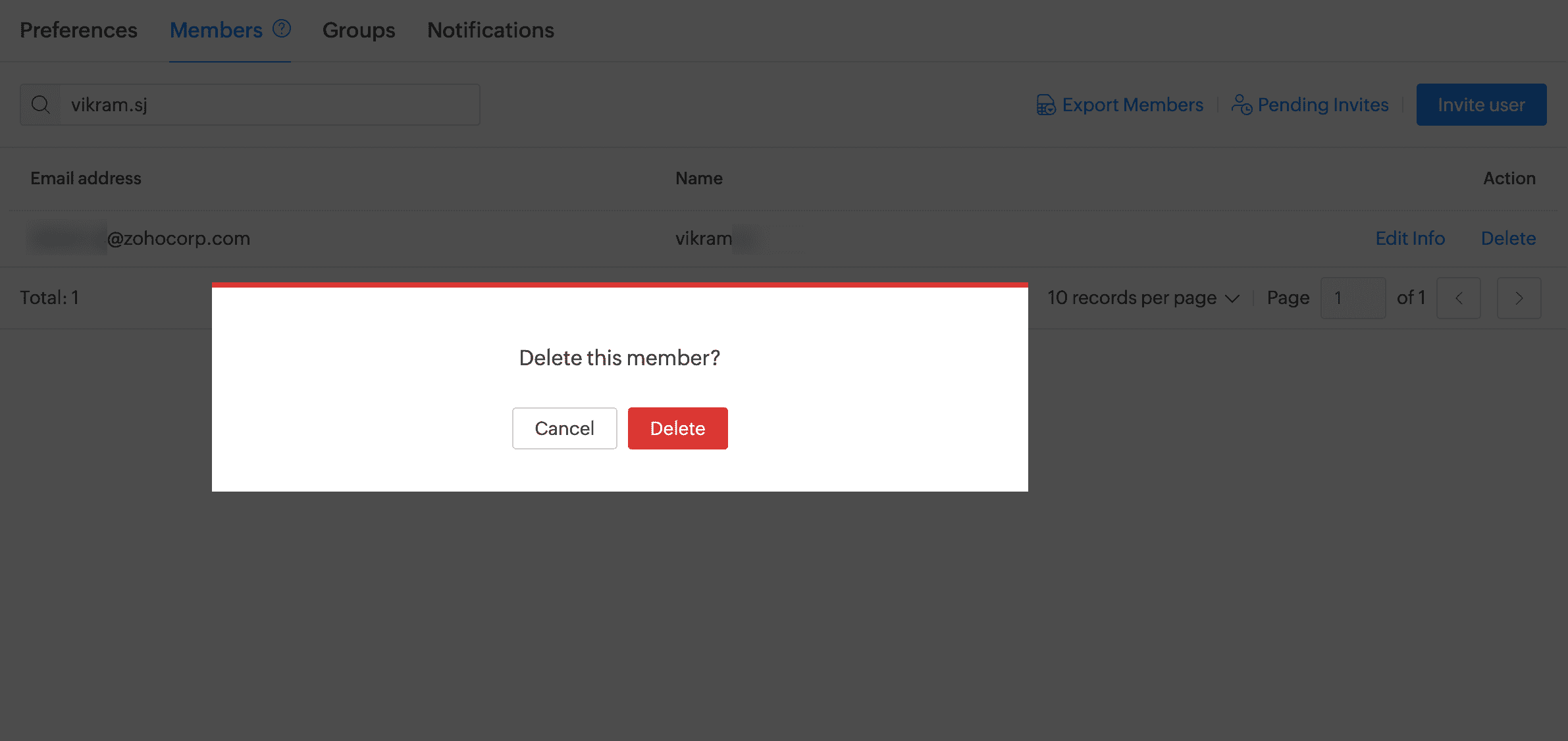Select the Members tab
The width and height of the screenshot is (1568, 741).
click(216, 30)
